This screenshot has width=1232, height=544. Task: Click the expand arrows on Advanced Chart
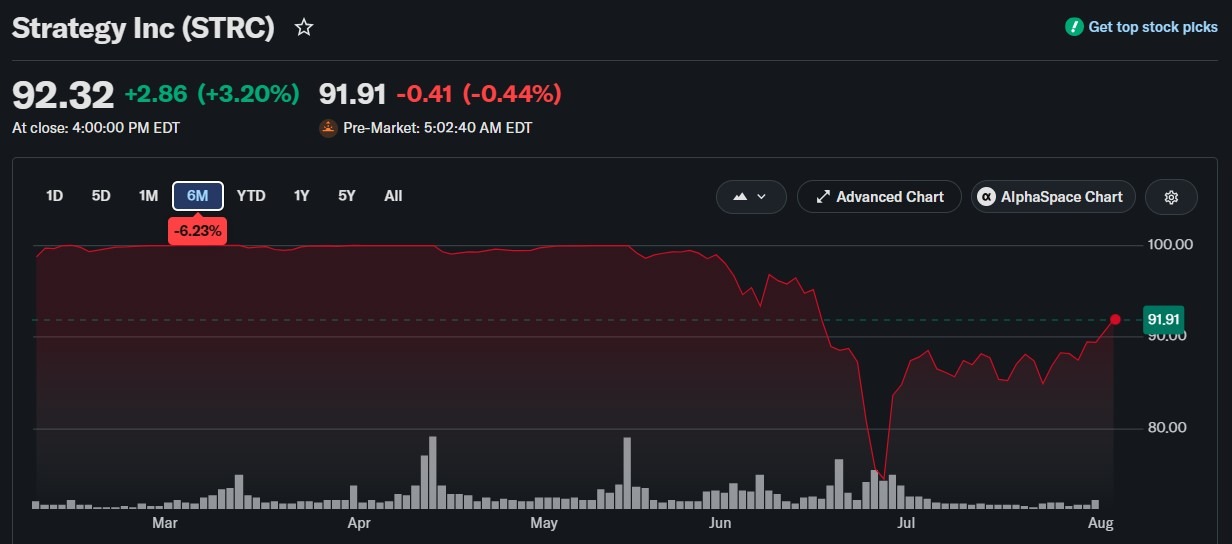tap(823, 197)
